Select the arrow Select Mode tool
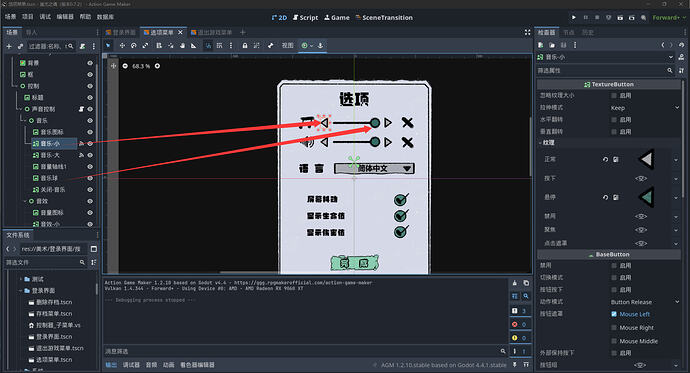 tap(108, 45)
